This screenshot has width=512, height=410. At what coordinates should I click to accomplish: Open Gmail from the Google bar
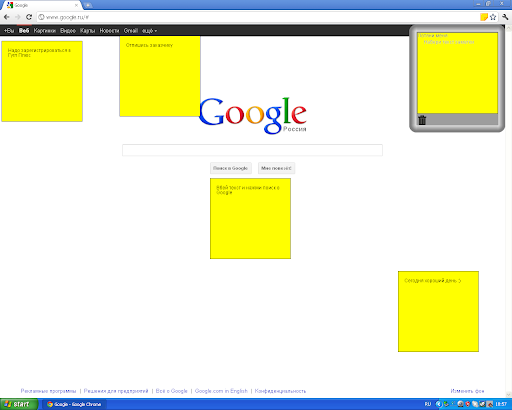pyautogui.click(x=131, y=31)
